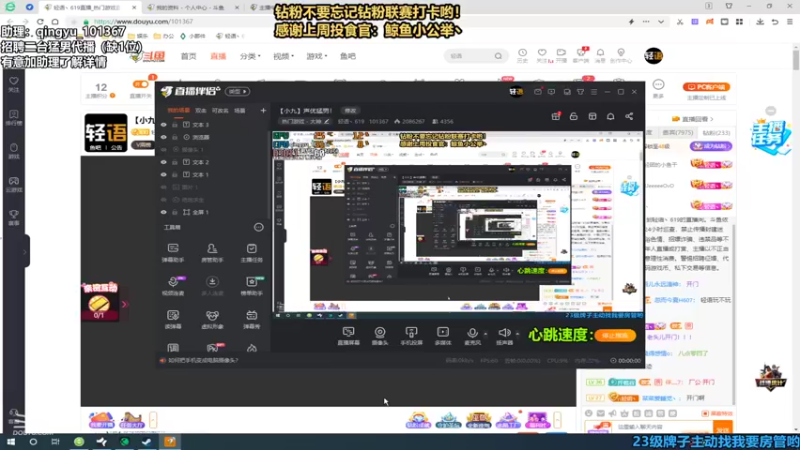The image size is (800, 450).
Task: Open 读弹幕 tool in toolbox
Action: pos(173,319)
